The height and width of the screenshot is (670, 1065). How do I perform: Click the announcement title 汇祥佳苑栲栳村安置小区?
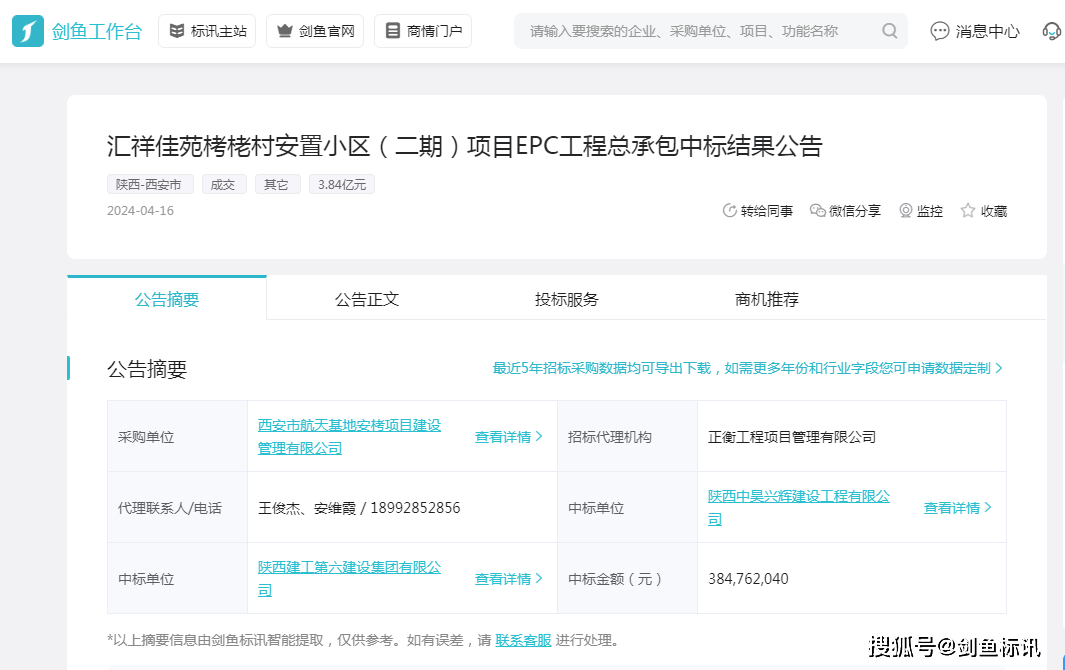tap(465, 146)
